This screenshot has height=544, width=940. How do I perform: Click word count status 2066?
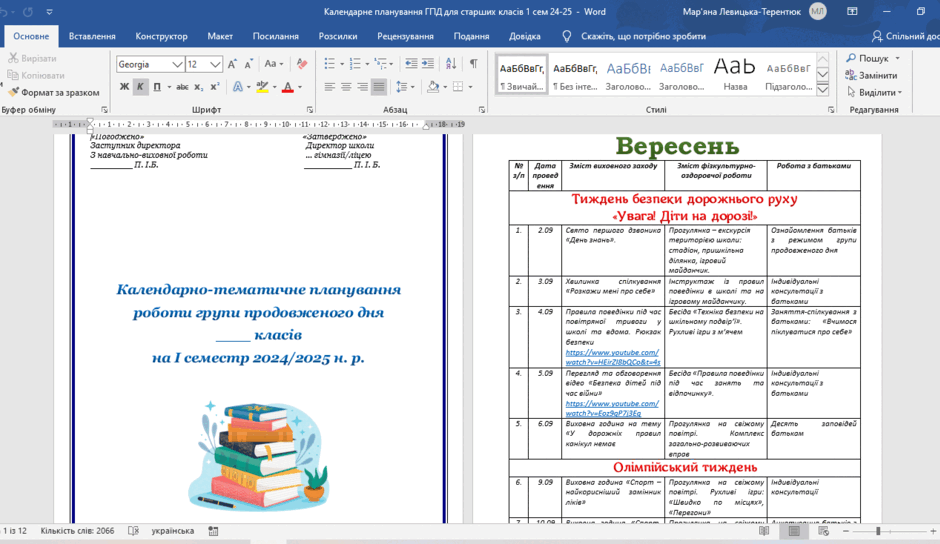[77, 531]
